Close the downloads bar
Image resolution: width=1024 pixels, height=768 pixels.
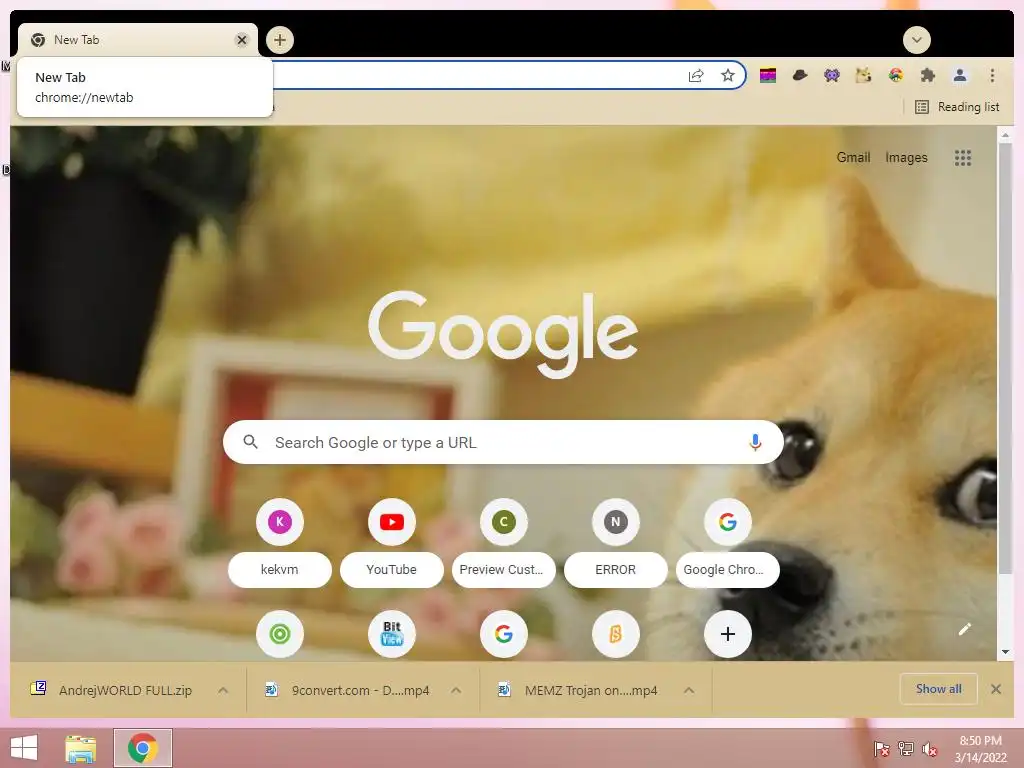[996, 688]
